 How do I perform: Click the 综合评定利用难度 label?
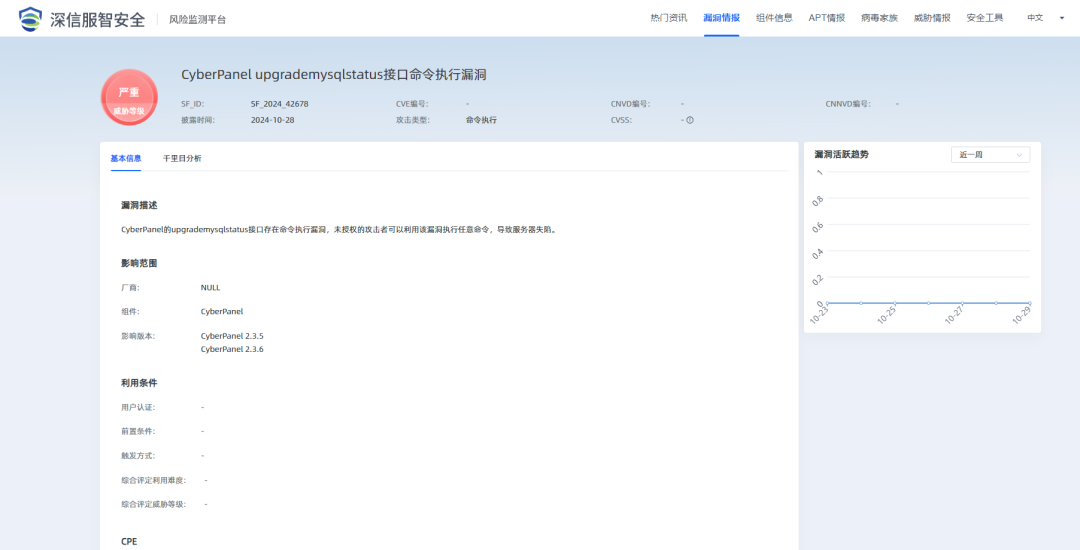(x=154, y=480)
